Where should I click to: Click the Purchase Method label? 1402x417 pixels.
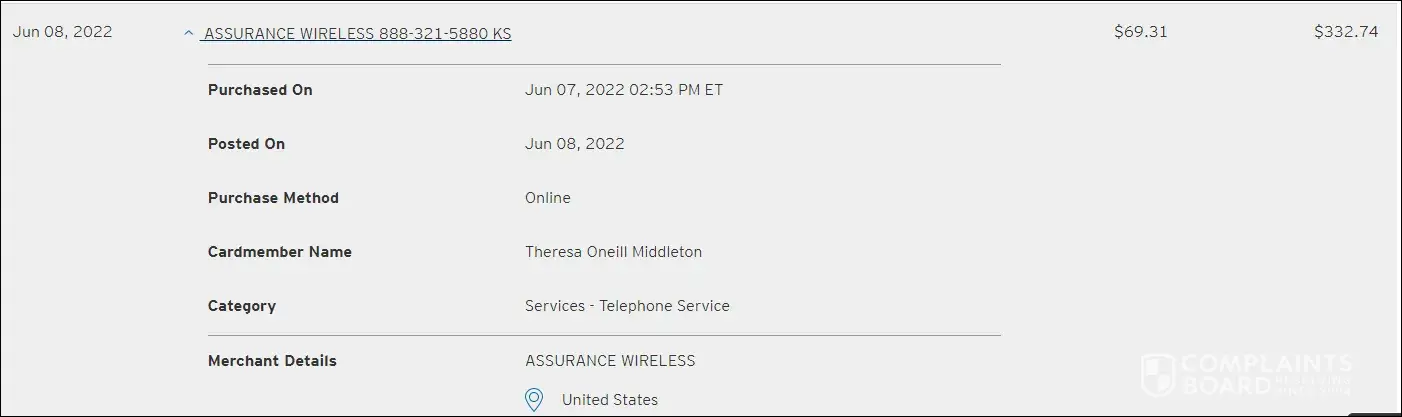(273, 198)
